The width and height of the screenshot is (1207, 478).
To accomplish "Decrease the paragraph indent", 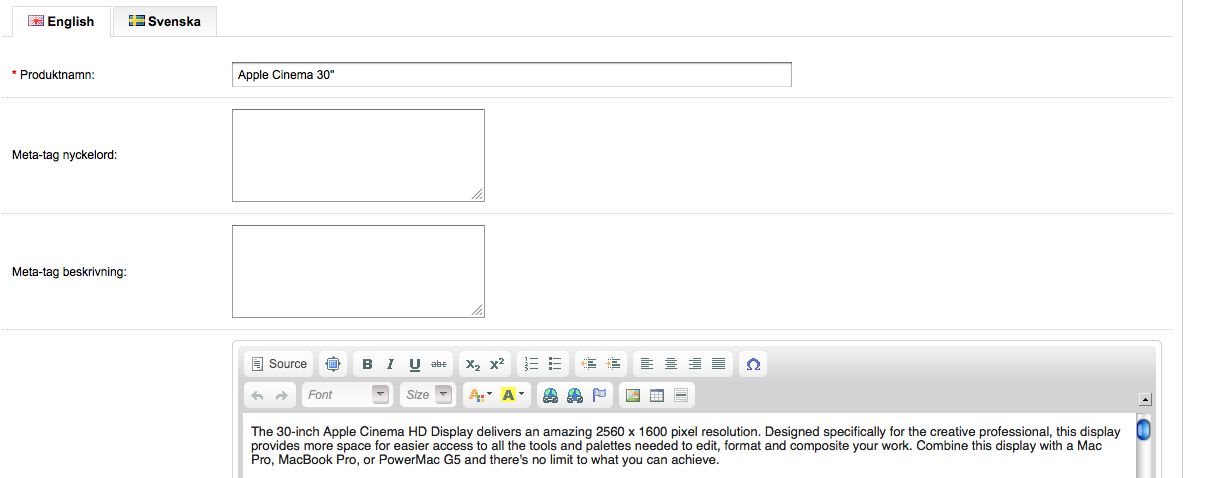I will pos(590,364).
